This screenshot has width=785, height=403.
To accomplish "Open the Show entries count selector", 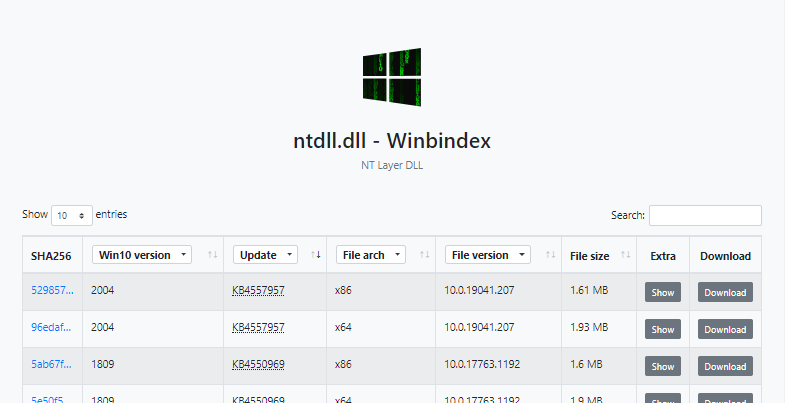I will (72, 215).
